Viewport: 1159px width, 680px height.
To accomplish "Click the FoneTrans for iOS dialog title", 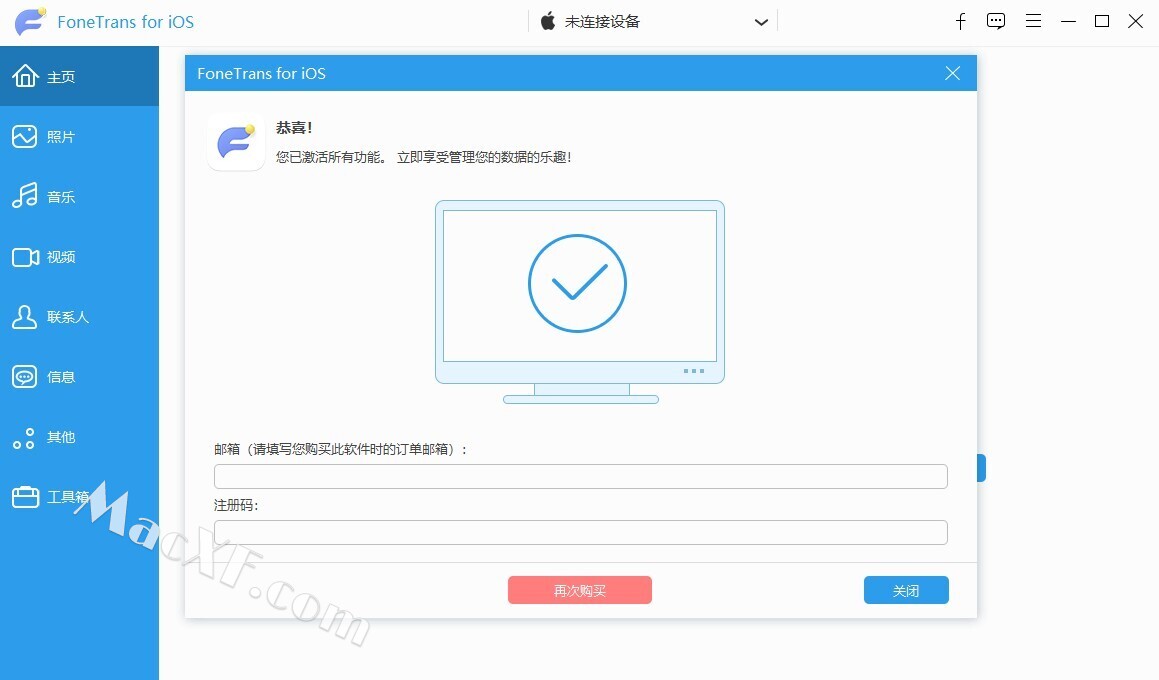I will pyautogui.click(x=261, y=73).
